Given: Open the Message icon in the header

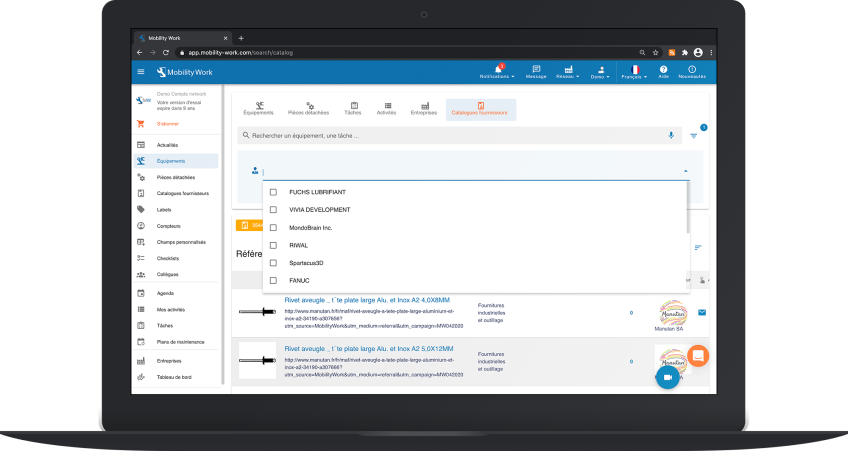Looking at the screenshot, I should 536,72.
